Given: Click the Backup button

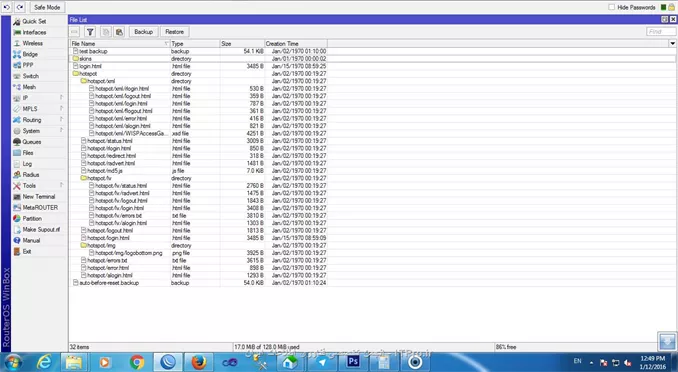Looking at the screenshot, I should pos(144,32).
